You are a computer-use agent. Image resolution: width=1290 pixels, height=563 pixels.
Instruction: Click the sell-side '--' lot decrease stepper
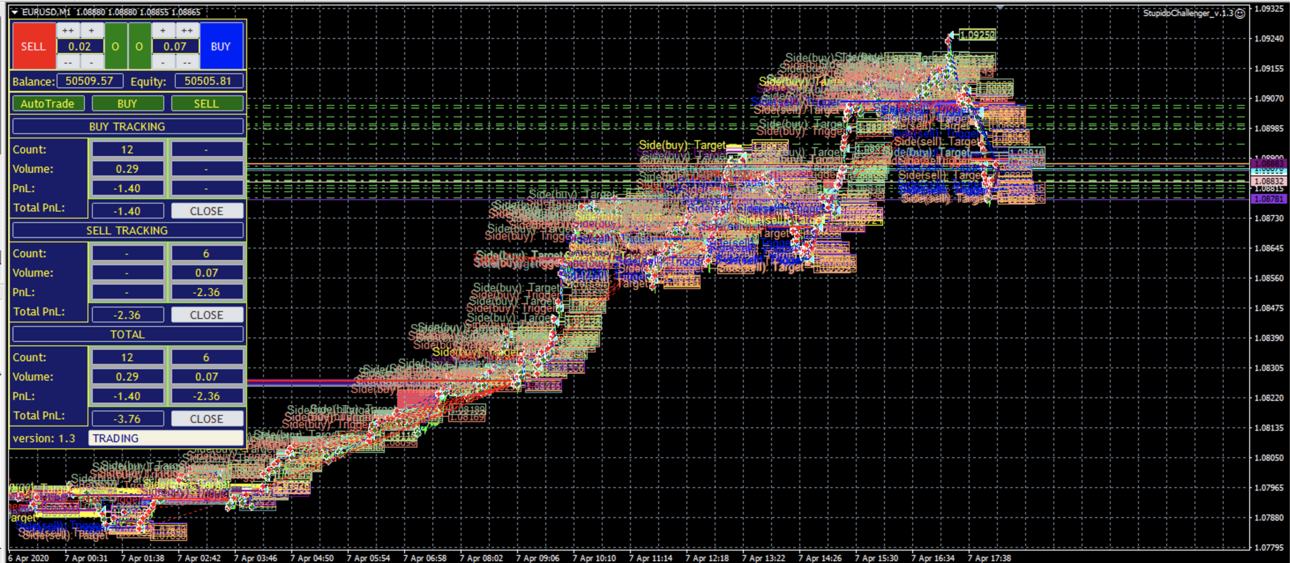pos(68,62)
